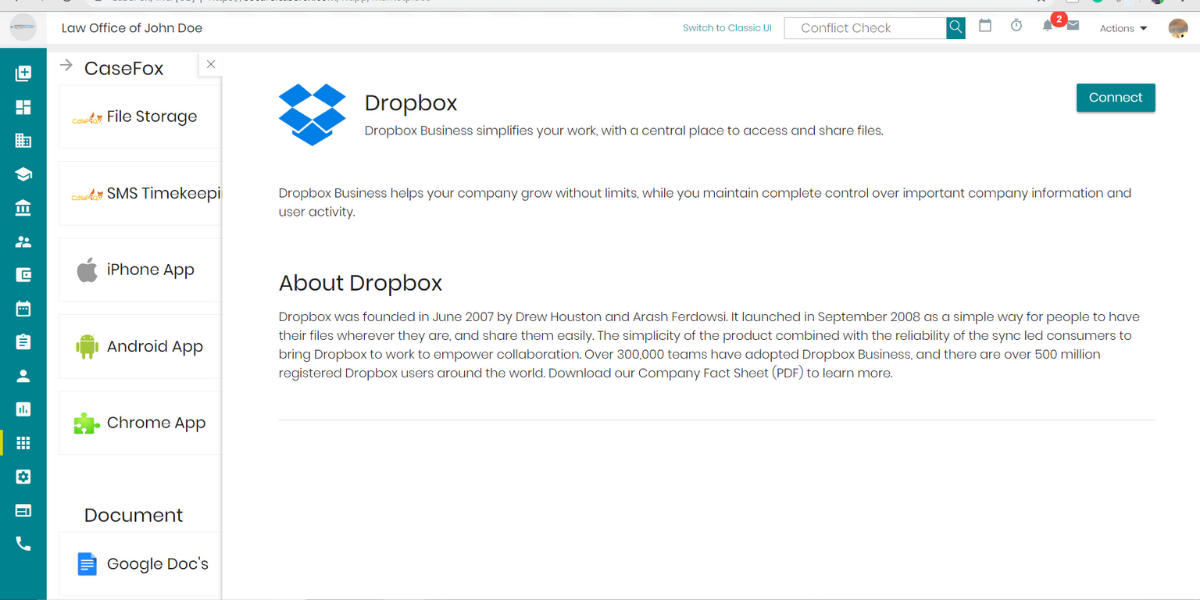Click the CaseFox panel heading

click(x=124, y=68)
